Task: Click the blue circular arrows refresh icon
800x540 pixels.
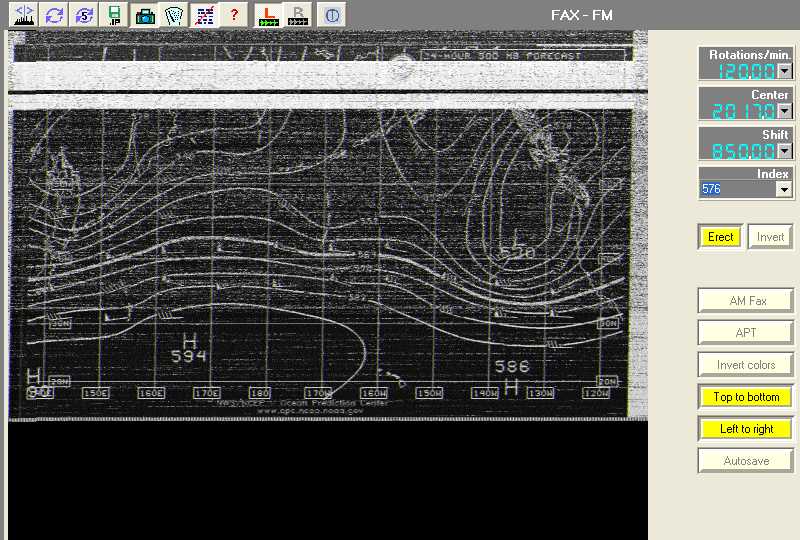Action: [x=54, y=15]
